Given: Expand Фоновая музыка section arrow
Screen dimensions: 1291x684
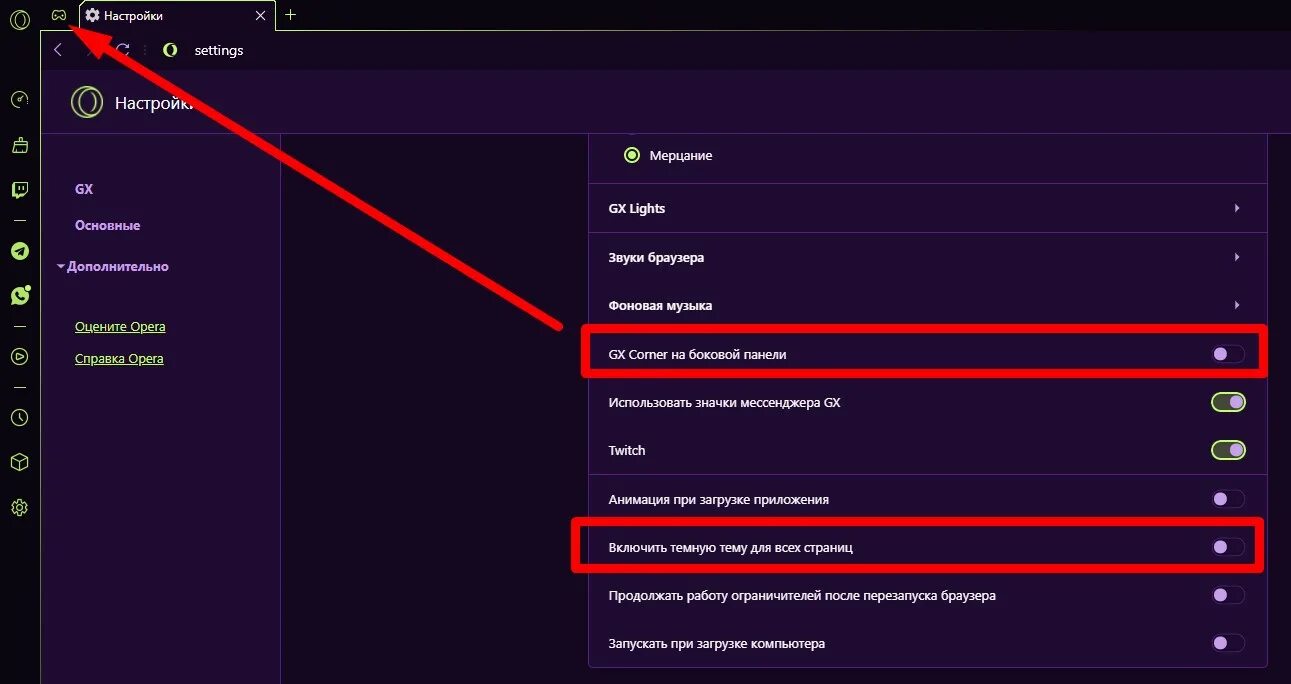Looking at the screenshot, I should [1237, 305].
